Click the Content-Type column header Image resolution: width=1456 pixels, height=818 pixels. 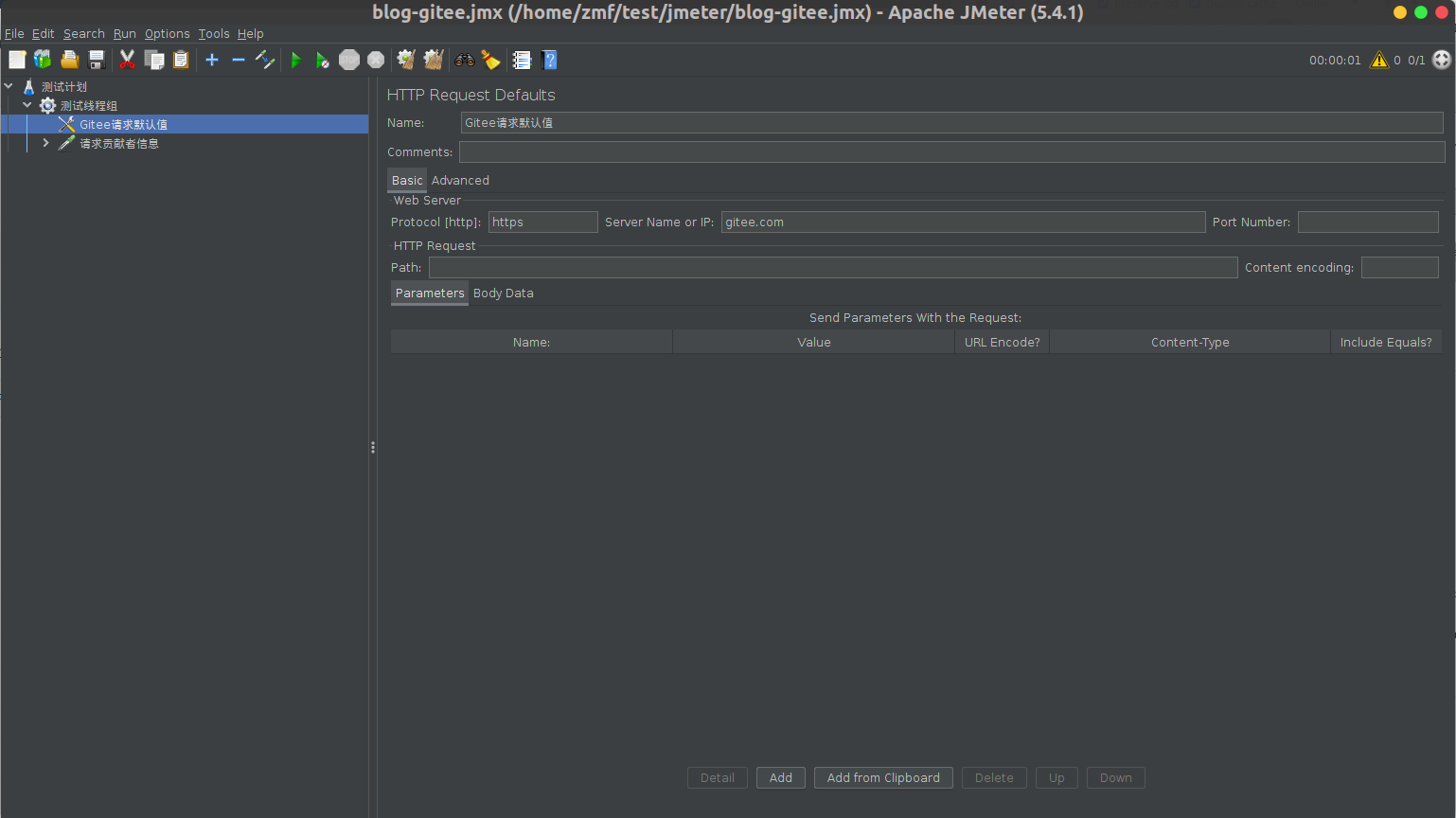pyautogui.click(x=1190, y=342)
